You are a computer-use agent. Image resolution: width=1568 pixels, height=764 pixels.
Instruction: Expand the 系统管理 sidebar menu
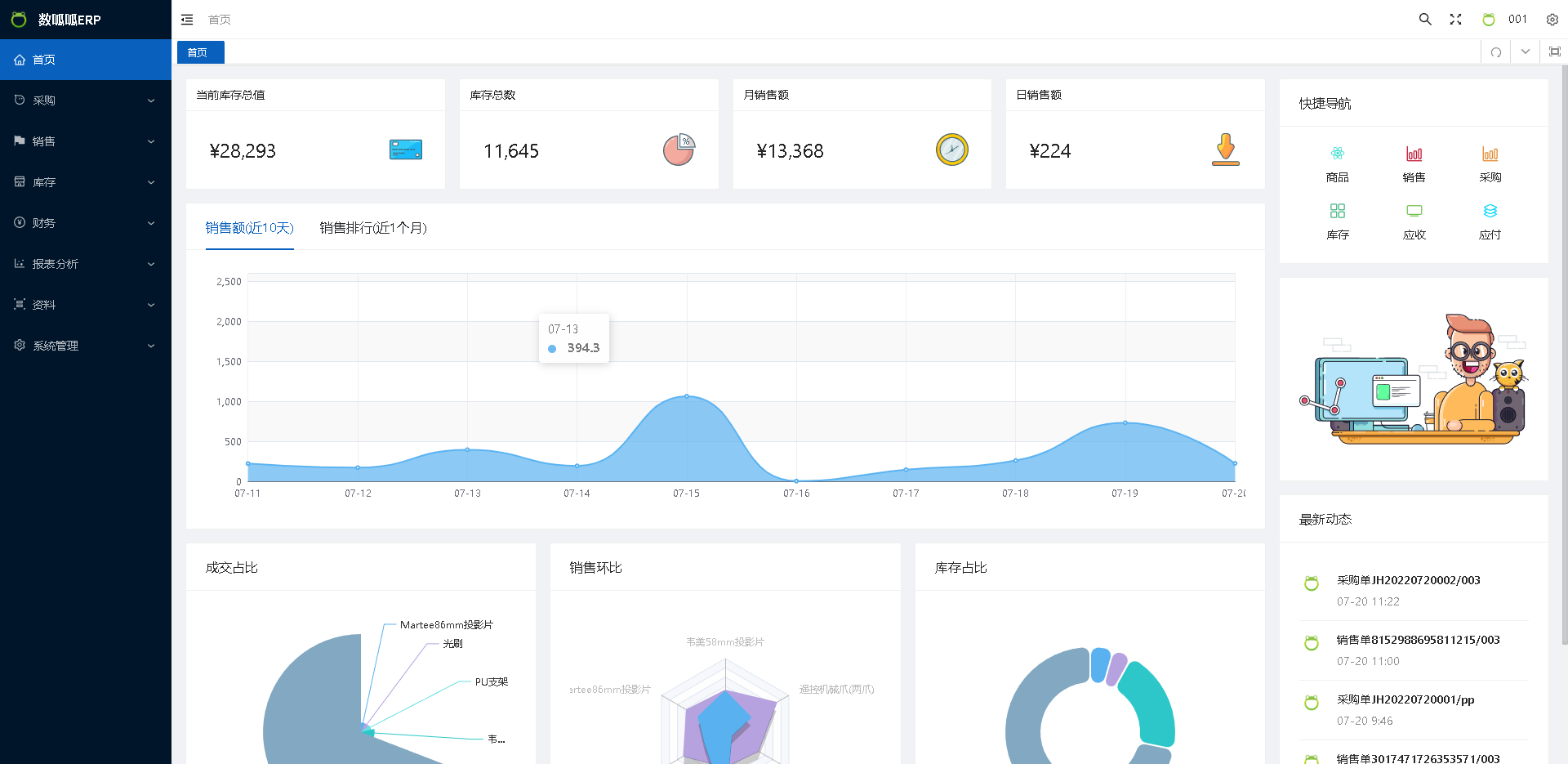click(86, 346)
